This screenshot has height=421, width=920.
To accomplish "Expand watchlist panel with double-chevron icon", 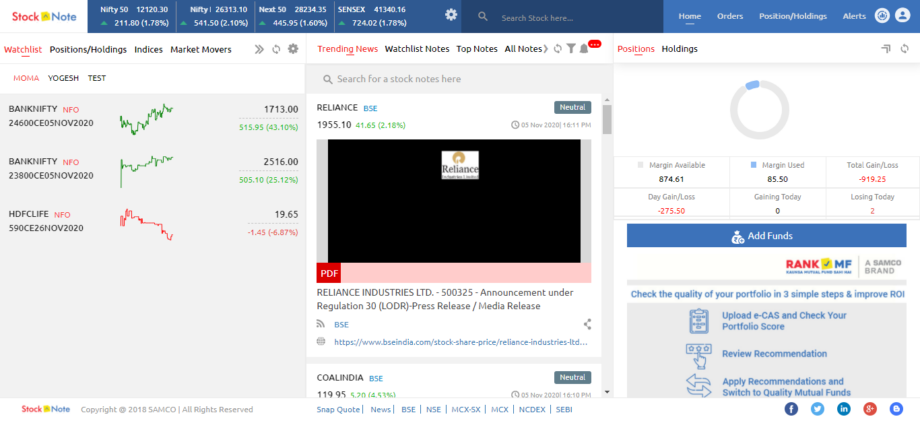I will 259,49.
